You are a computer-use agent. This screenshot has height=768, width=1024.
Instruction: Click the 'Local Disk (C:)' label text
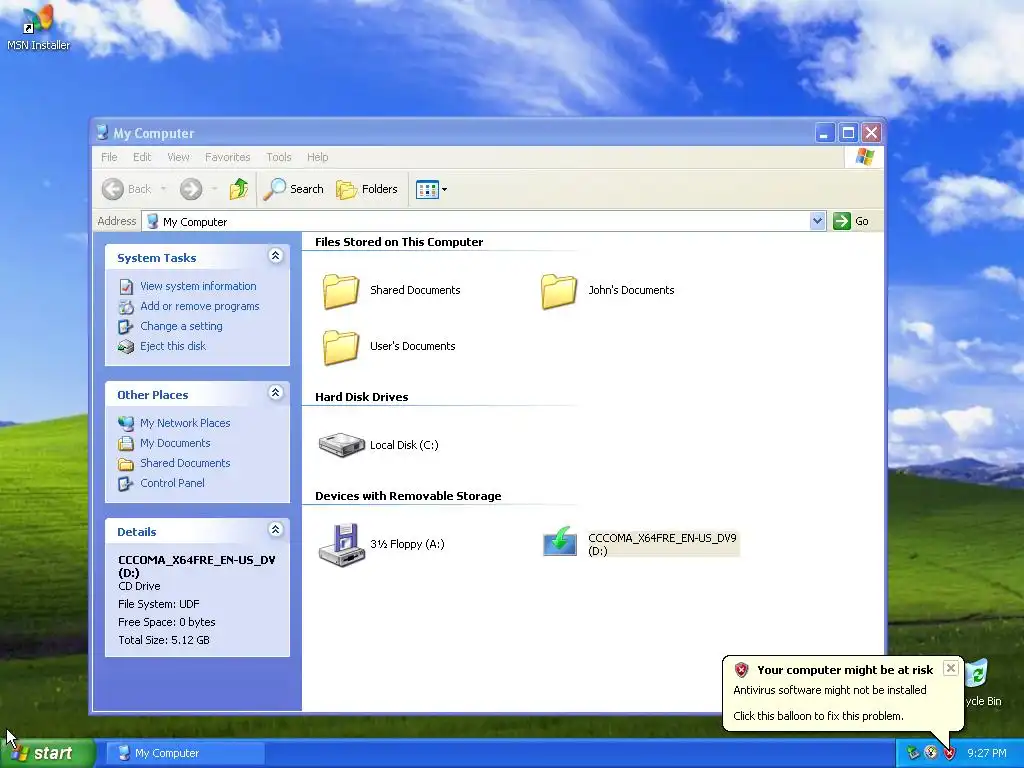(404, 445)
